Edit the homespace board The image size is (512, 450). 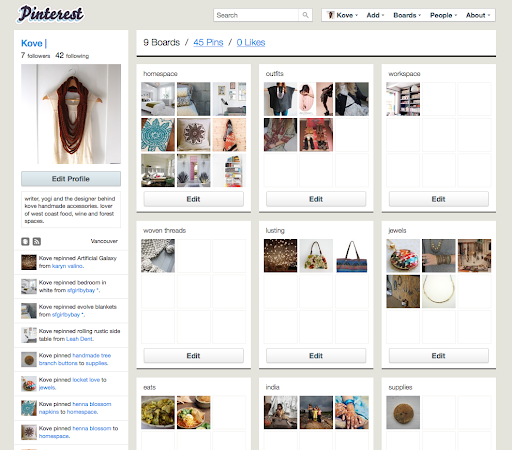point(194,199)
